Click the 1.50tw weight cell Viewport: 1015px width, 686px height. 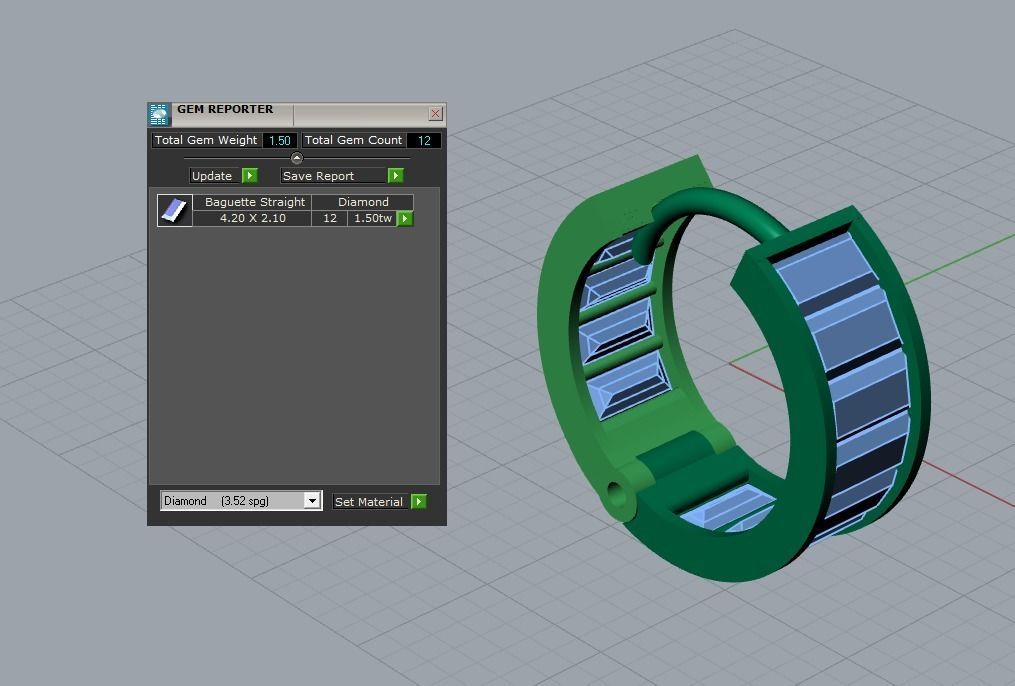(x=372, y=218)
